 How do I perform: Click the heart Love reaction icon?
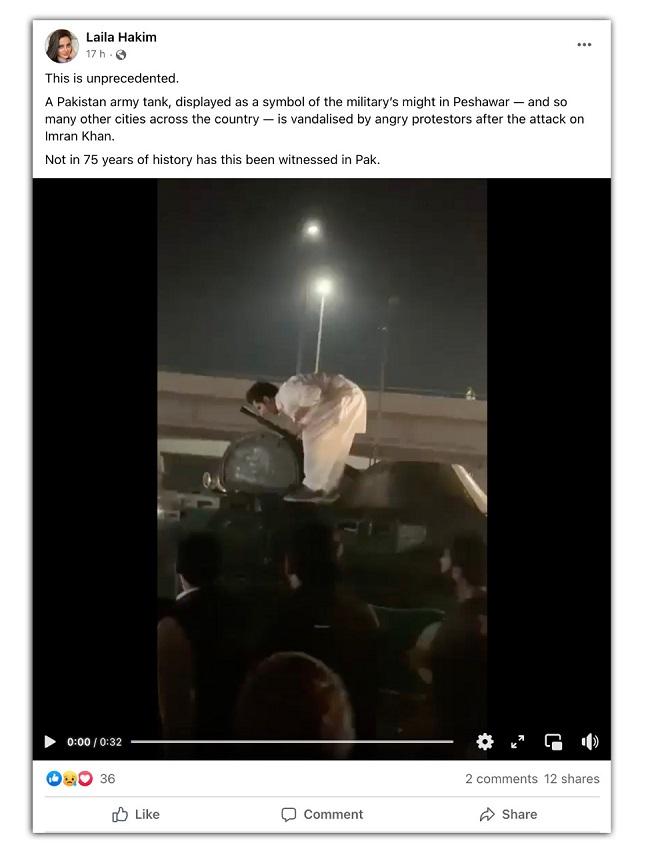(x=85, y=778)
